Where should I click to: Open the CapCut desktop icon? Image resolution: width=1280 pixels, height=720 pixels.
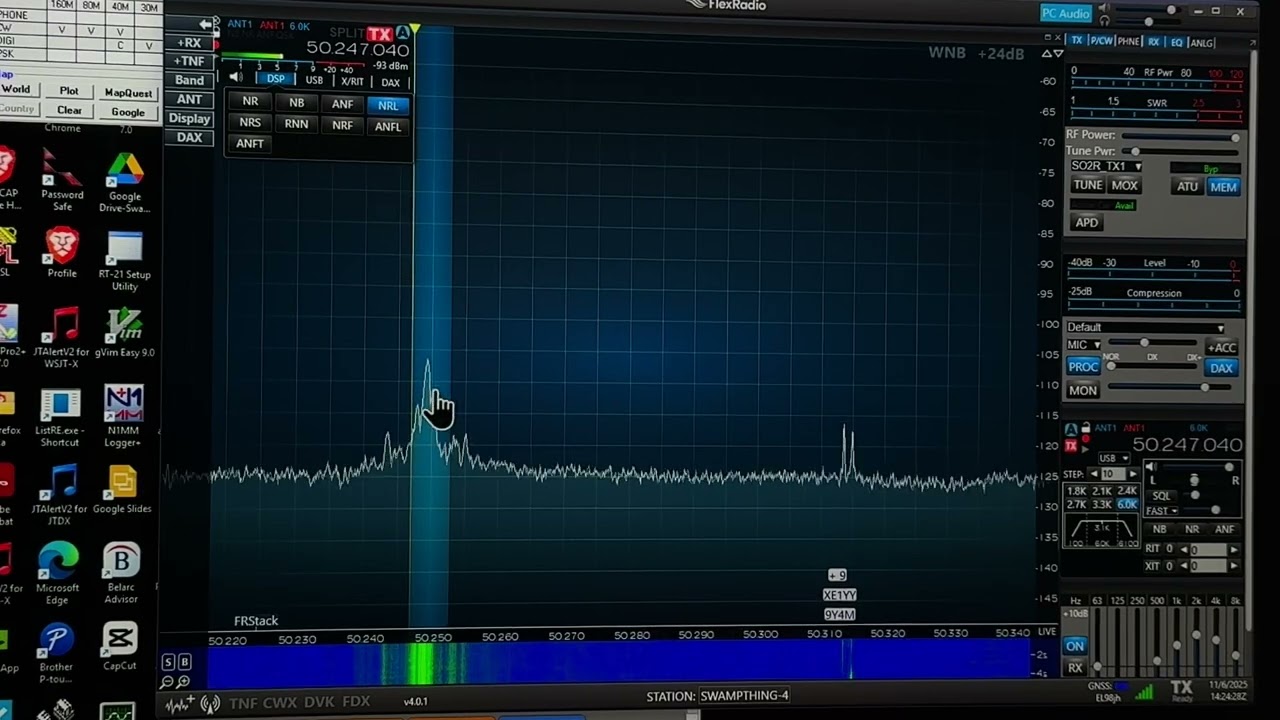pos(119,645)
